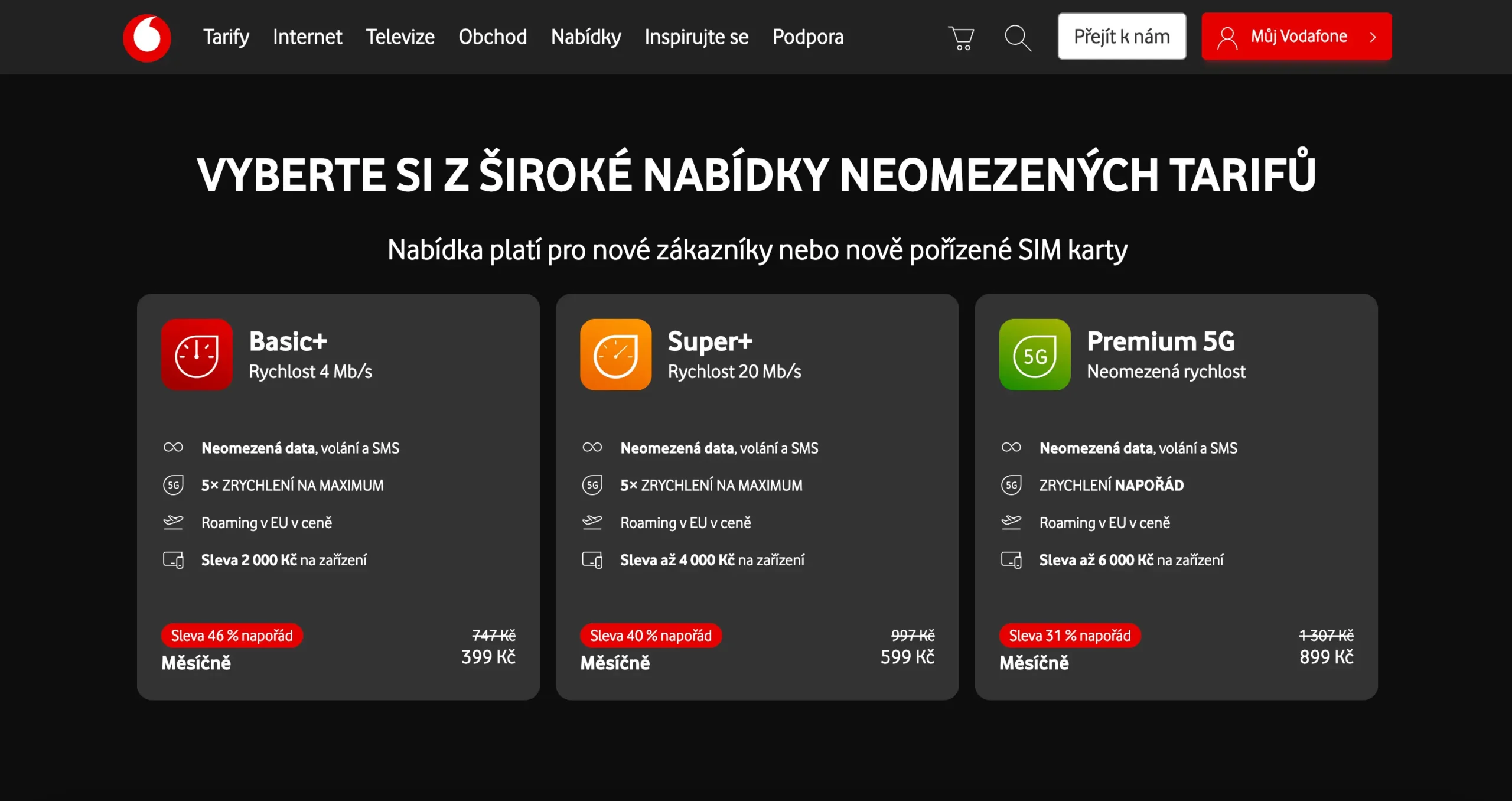Viewport: 1512px width, 801px height.
Task: Click Neomezená rychlost text
Action: 1166,372
